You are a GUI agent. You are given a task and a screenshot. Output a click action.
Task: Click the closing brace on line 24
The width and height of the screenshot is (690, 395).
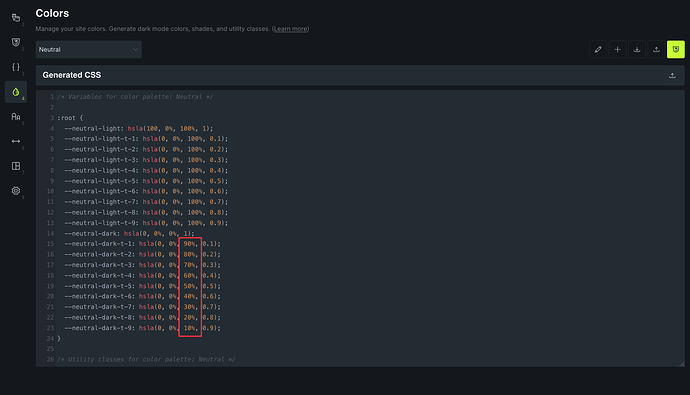[x=59, y=338]
